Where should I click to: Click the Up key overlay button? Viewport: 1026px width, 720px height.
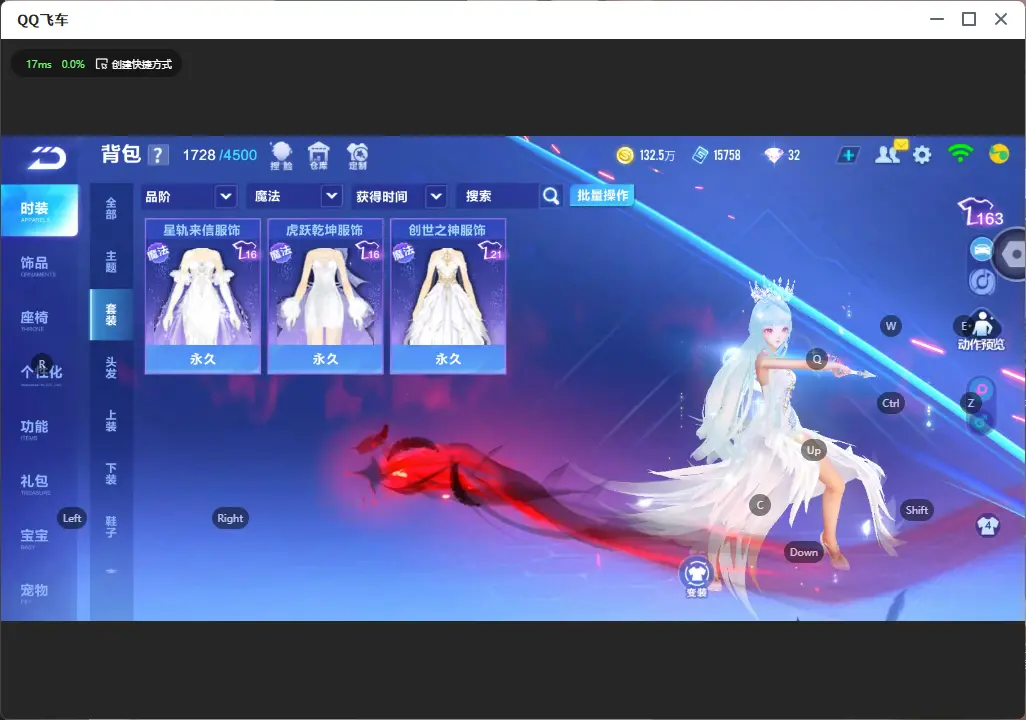pos(813,450)
